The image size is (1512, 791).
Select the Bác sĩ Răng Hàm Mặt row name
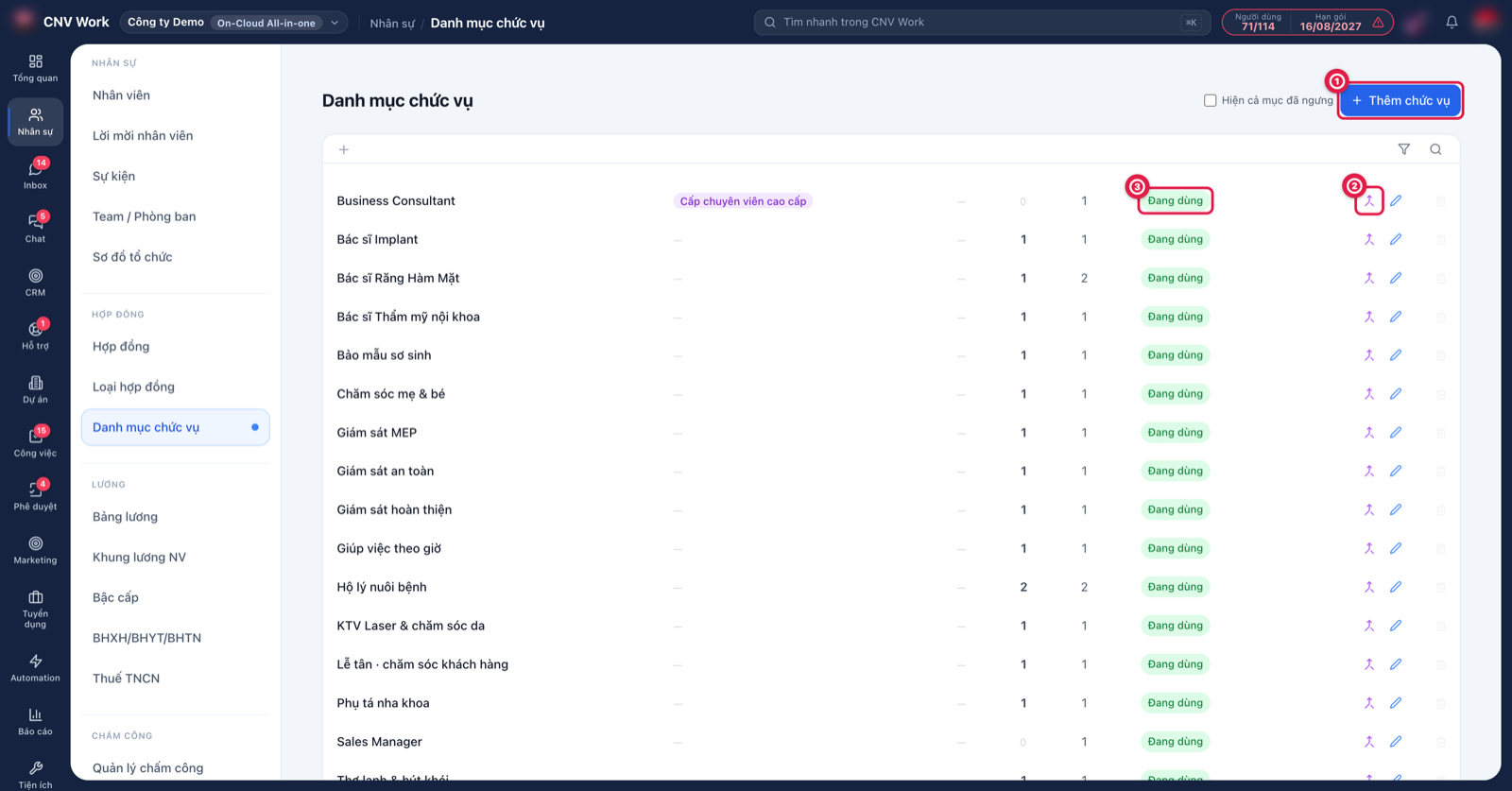[x=398, y=278]
